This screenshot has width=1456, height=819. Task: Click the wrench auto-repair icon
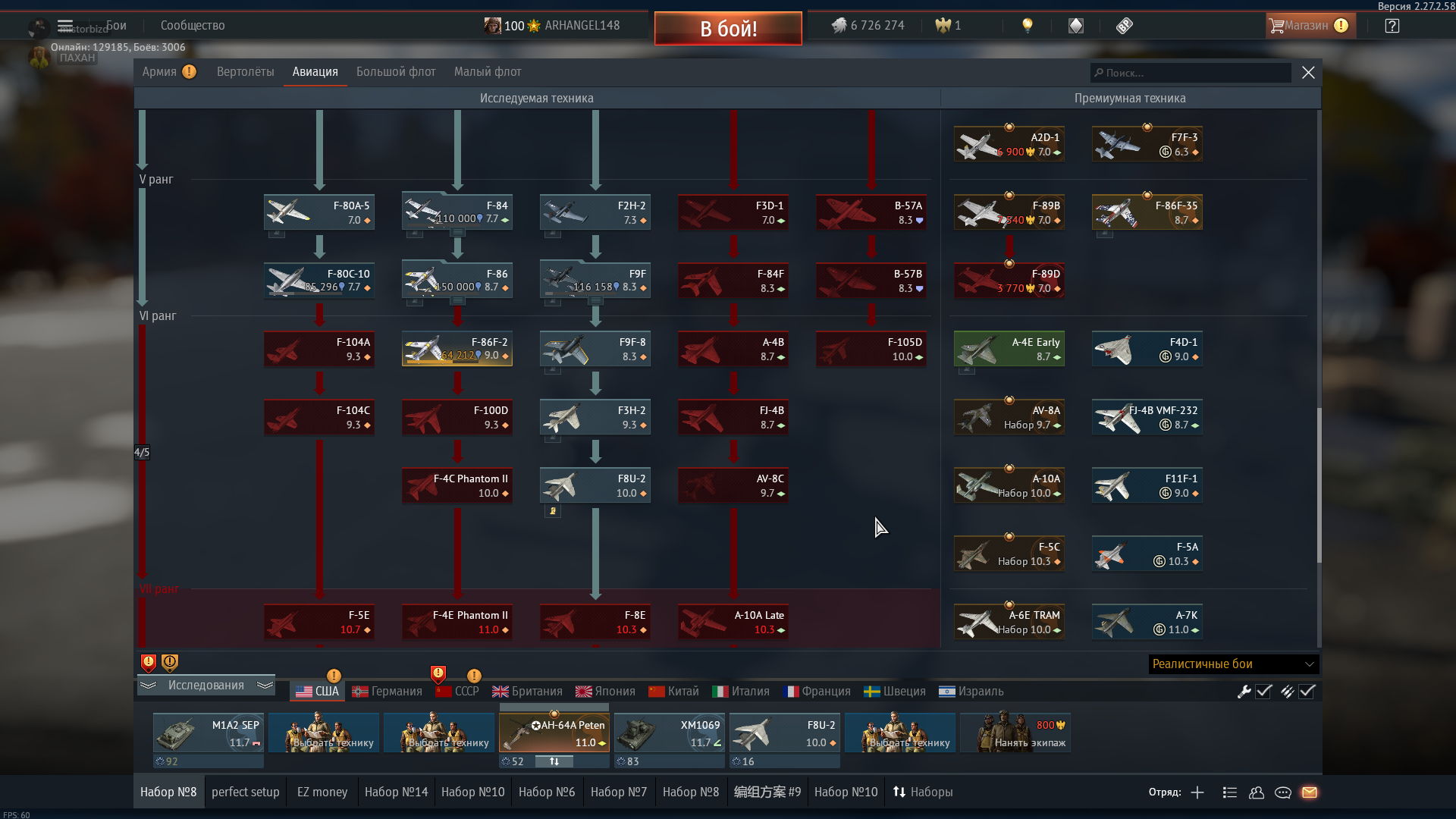(1244, 691)
